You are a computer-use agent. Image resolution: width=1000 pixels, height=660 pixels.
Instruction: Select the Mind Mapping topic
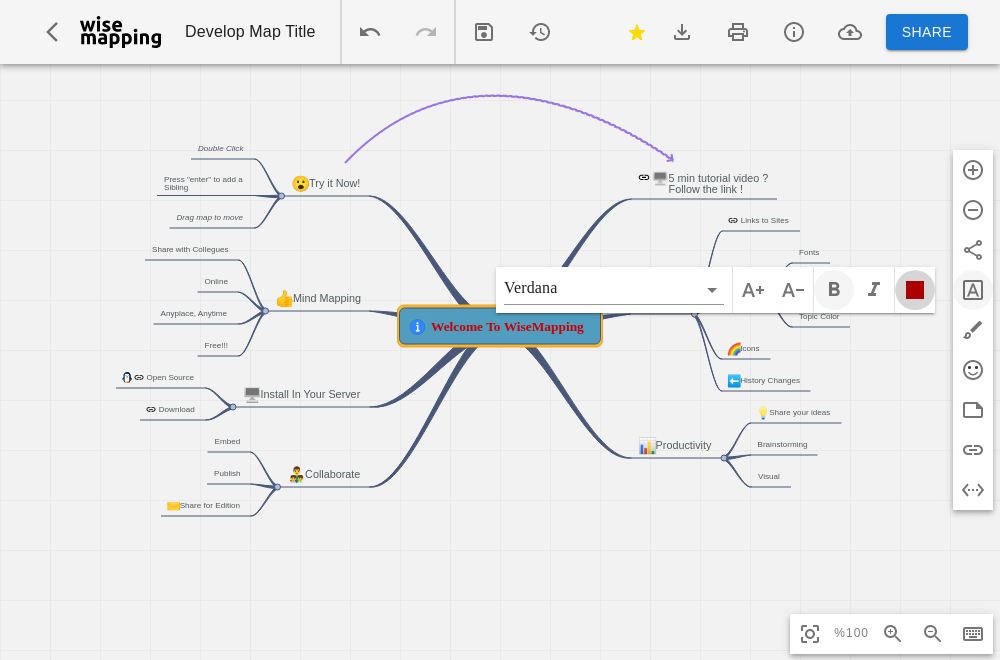pyautogui.click(x=327, y=298)
